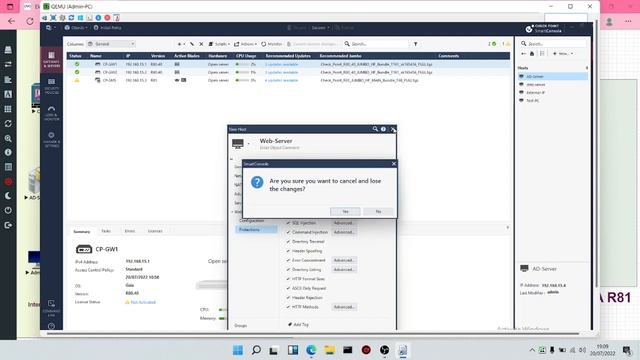Open Scripts dropdown in toolbar
This screenshot has height=360, width=640.
pyautogui.click(x=219, y=44)
